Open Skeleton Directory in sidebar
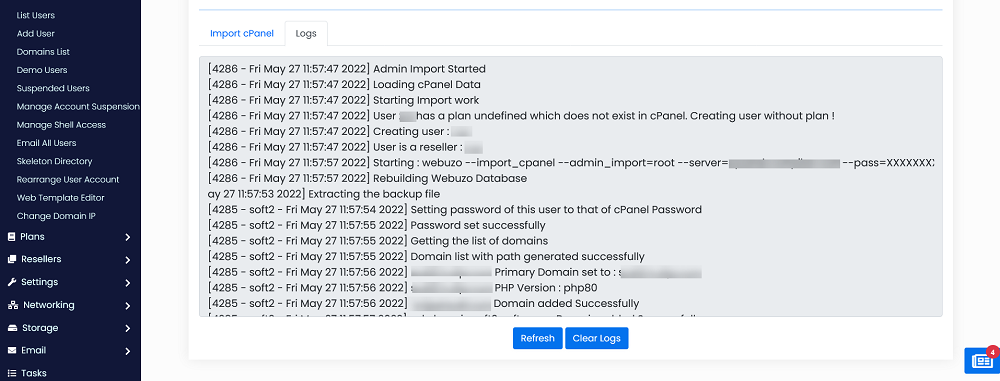 click(x=54, y=161)
